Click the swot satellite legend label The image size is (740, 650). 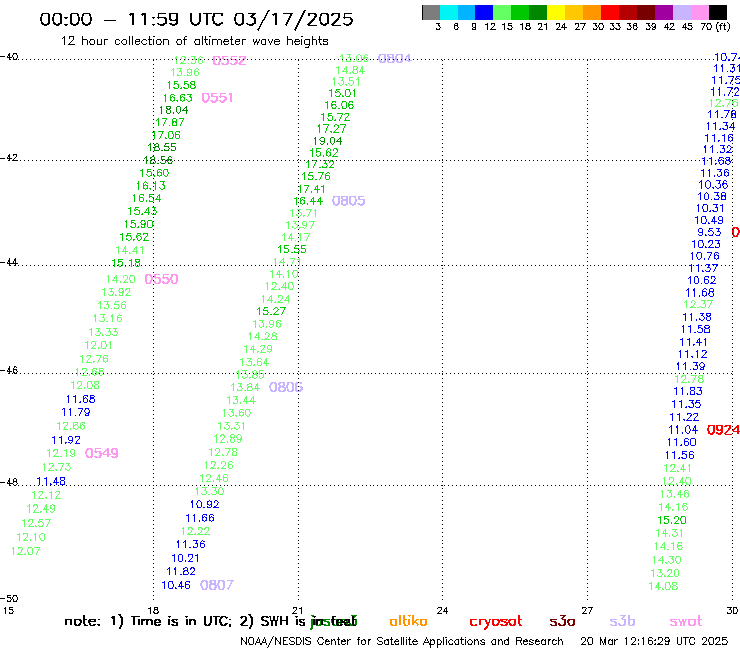pos(686,621)
